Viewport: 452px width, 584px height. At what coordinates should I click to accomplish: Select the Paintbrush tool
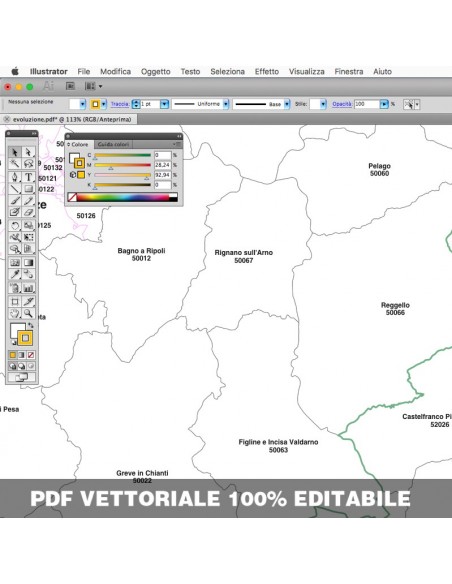pos(15,200)
